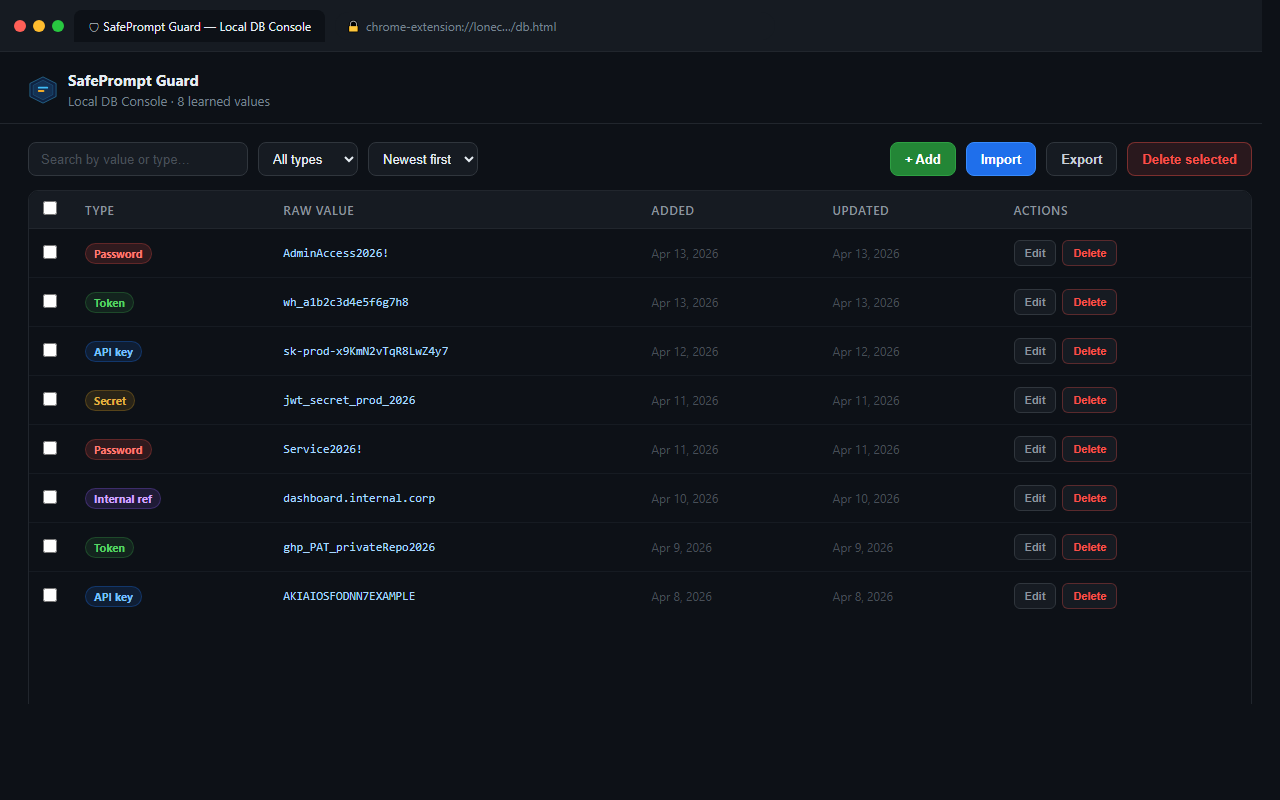Click the SafePrompt Guard hexagon logo
This screenshot has height=800, width=1280.
(42, 90)
